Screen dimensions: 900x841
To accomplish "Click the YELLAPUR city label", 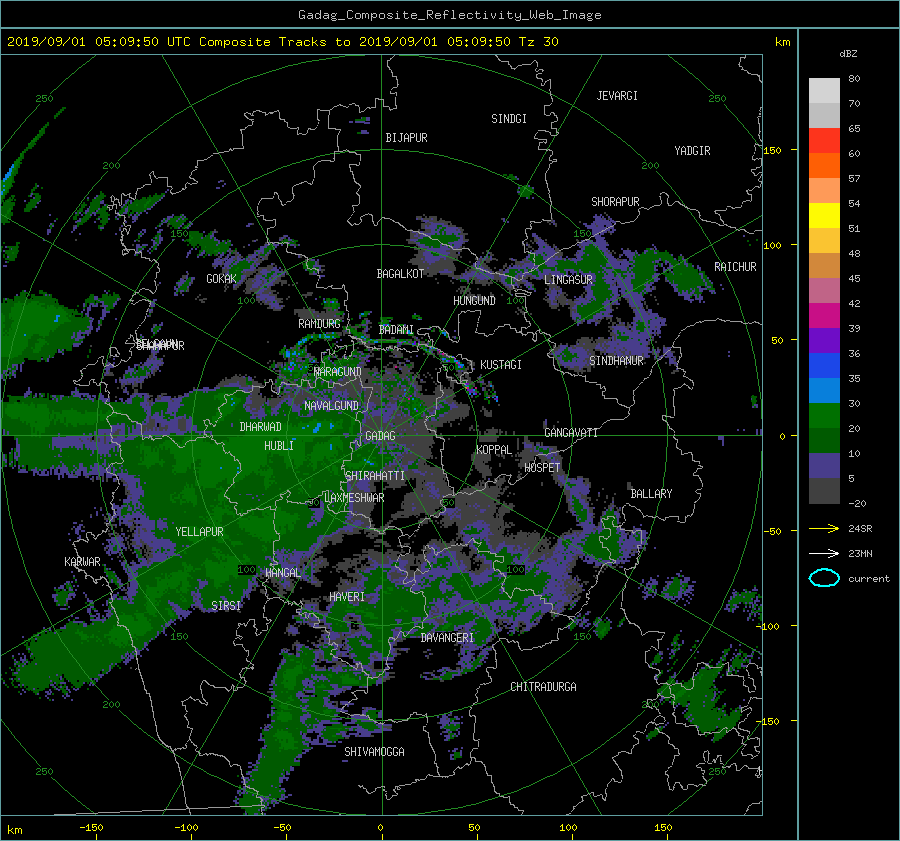I will pos(199,532).
